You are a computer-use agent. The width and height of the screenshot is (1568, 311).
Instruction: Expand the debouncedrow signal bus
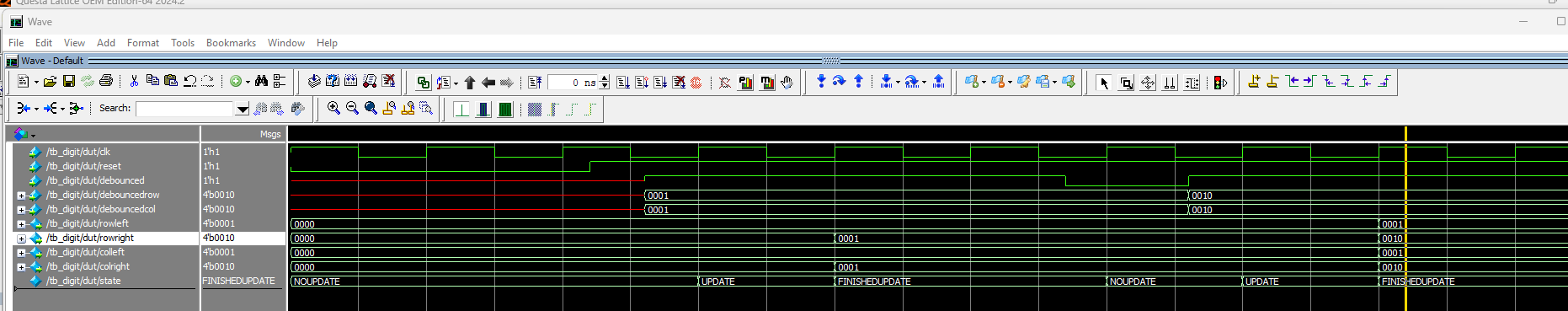[21, 196]
